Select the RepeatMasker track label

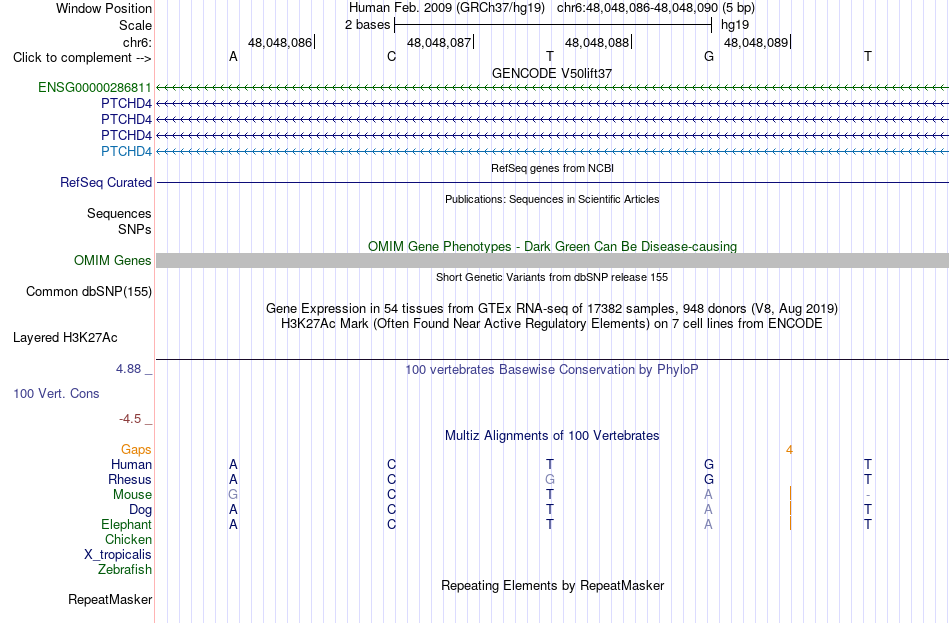click(x=110, y=599)
